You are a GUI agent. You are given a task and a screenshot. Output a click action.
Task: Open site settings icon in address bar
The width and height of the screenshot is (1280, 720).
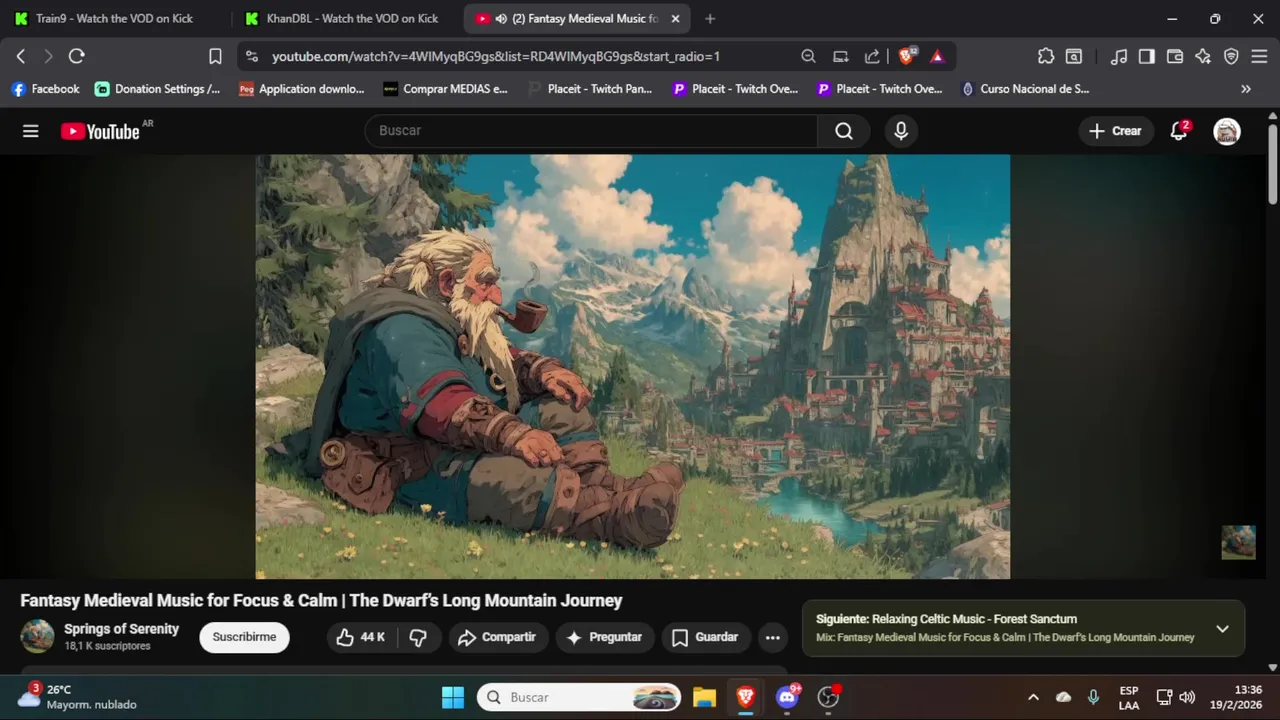(x=251, y=56)
